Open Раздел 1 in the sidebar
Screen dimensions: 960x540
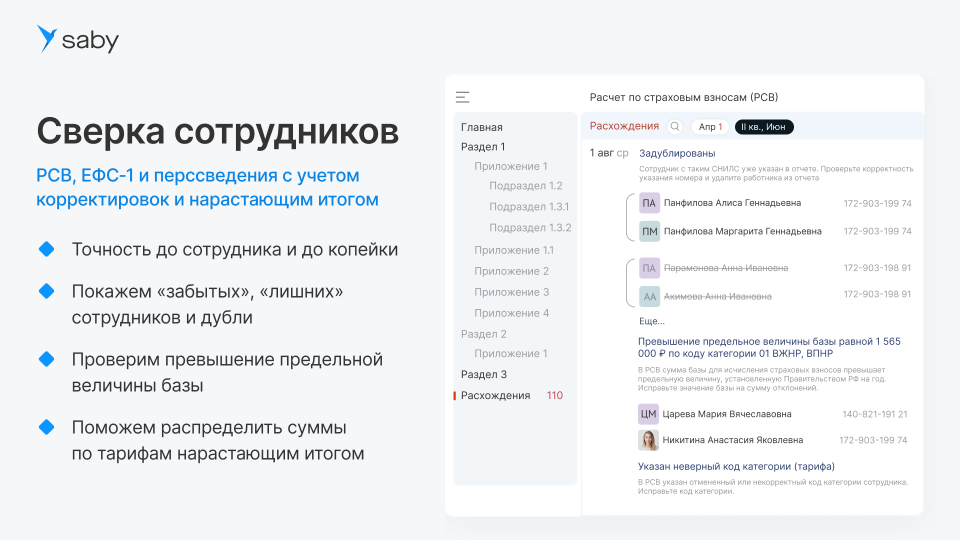click(483, 147)
